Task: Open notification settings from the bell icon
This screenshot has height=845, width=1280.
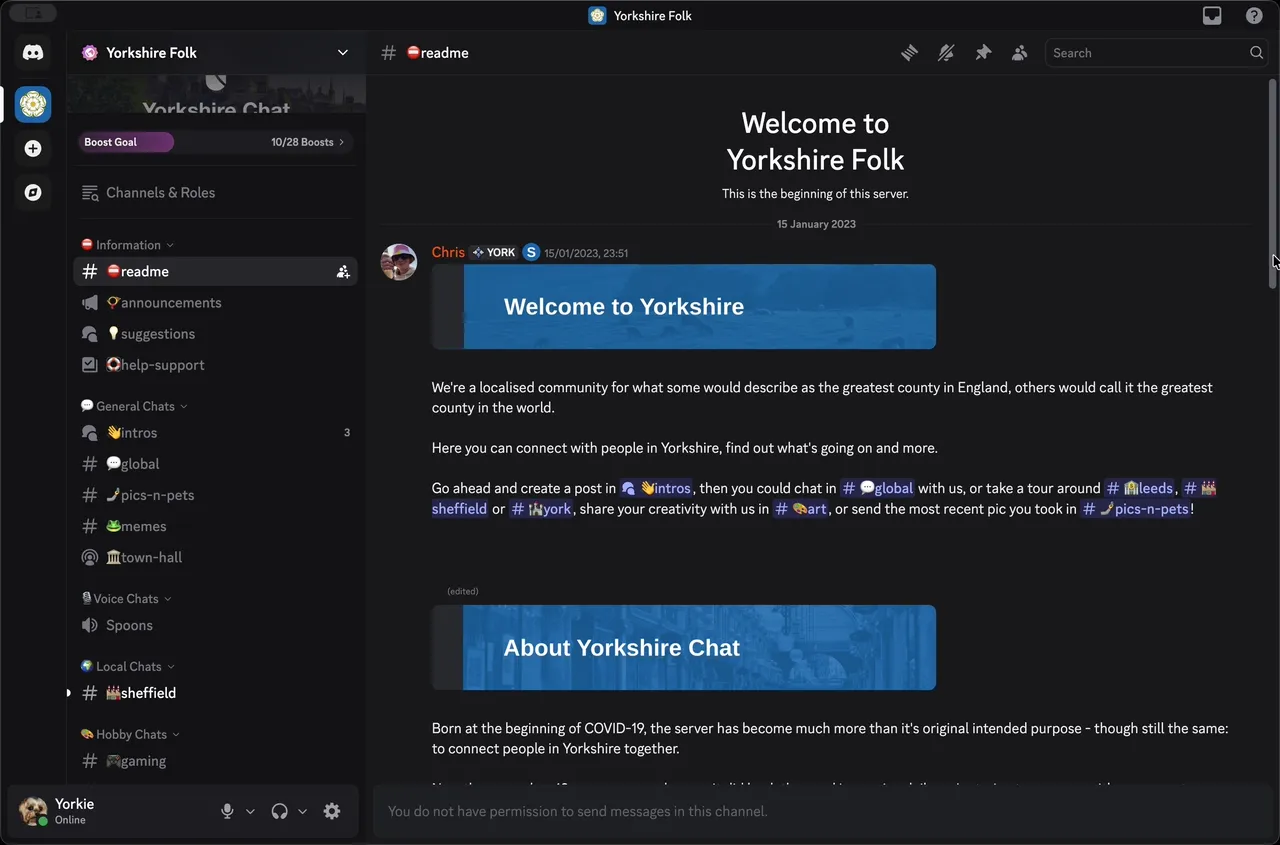Action: tap(946, 52)
